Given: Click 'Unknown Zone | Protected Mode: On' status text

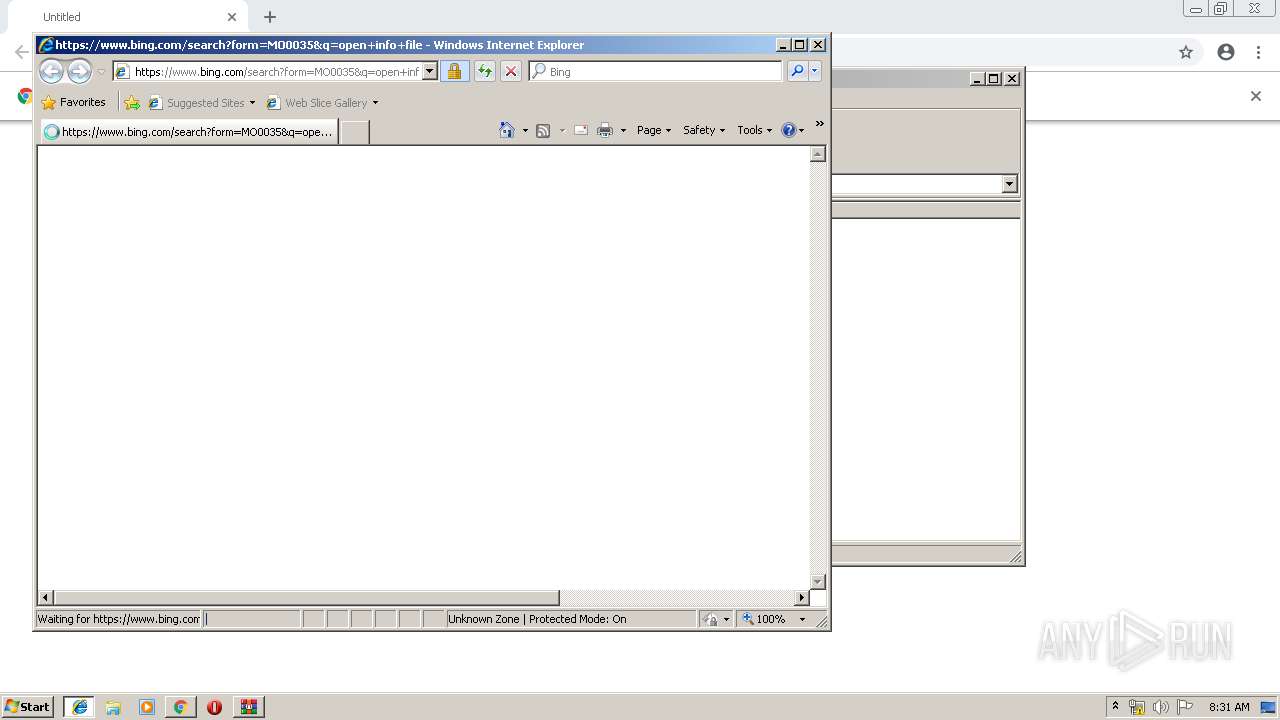Looking at the screenshot, I should point(537,619).
